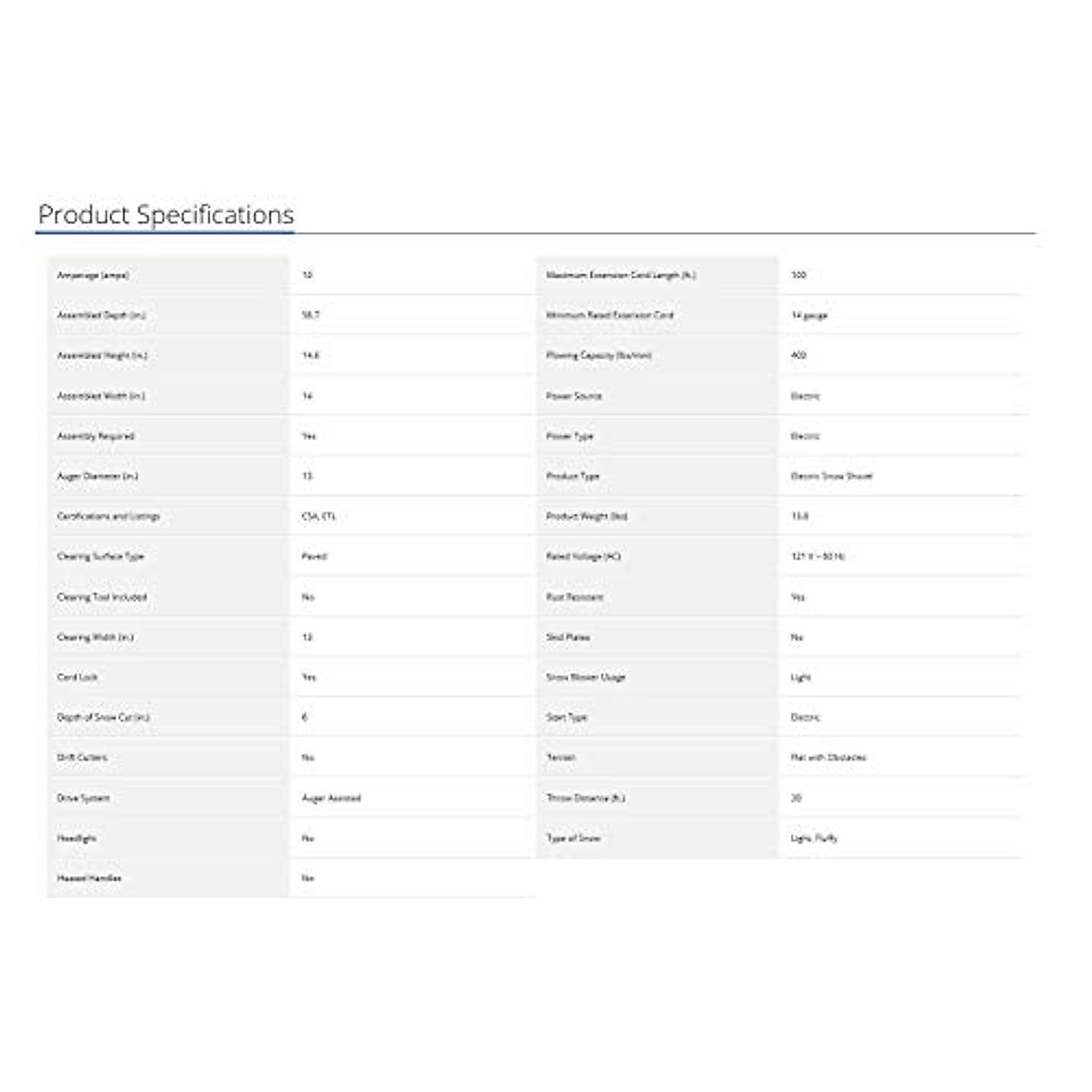This screenshot has height=1092, width=1092.
Task: Click the Electric Snow Shovel product type value
Action: 832,476
